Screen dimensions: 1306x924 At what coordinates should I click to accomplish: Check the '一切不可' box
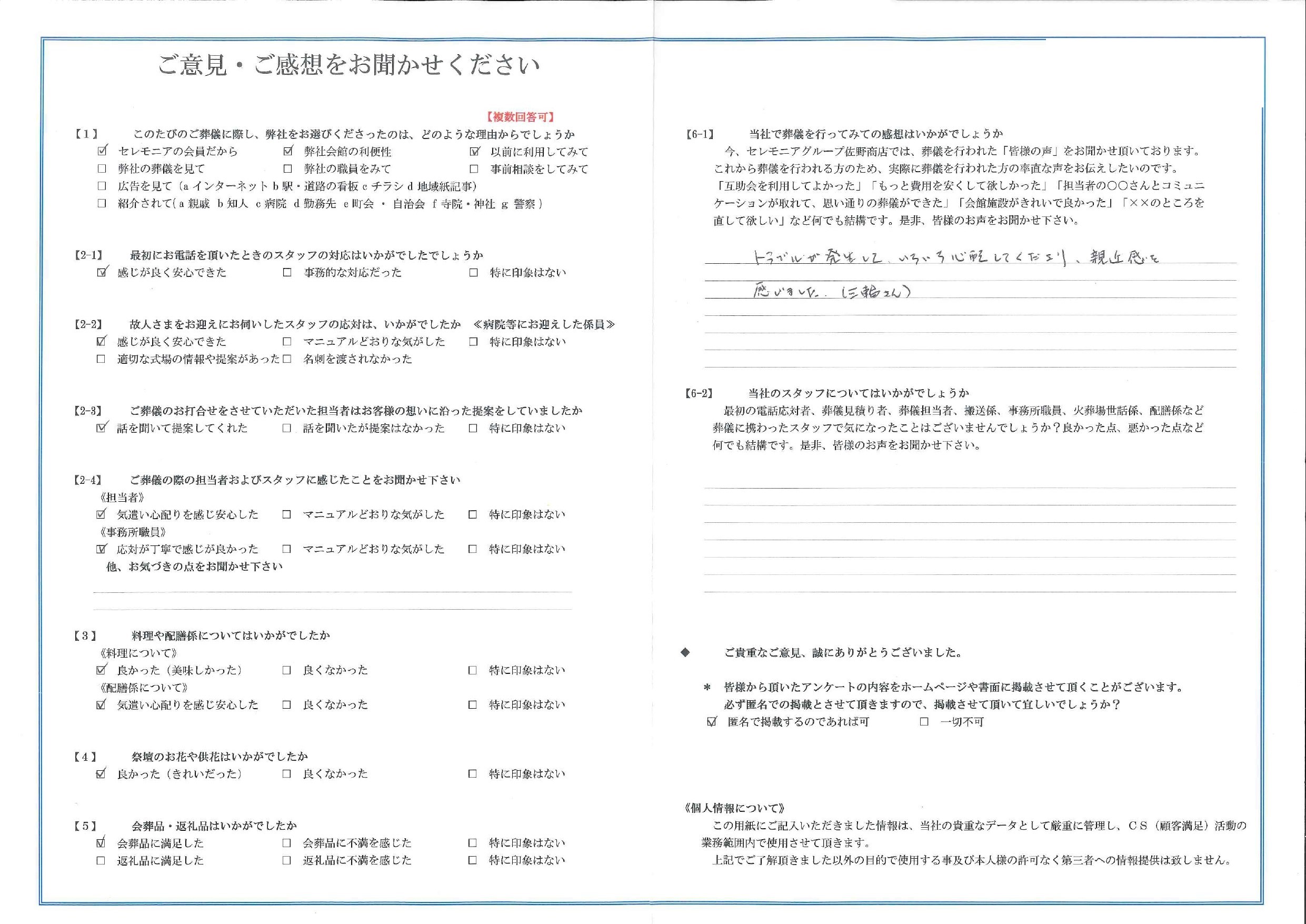(x=924, y=722)
